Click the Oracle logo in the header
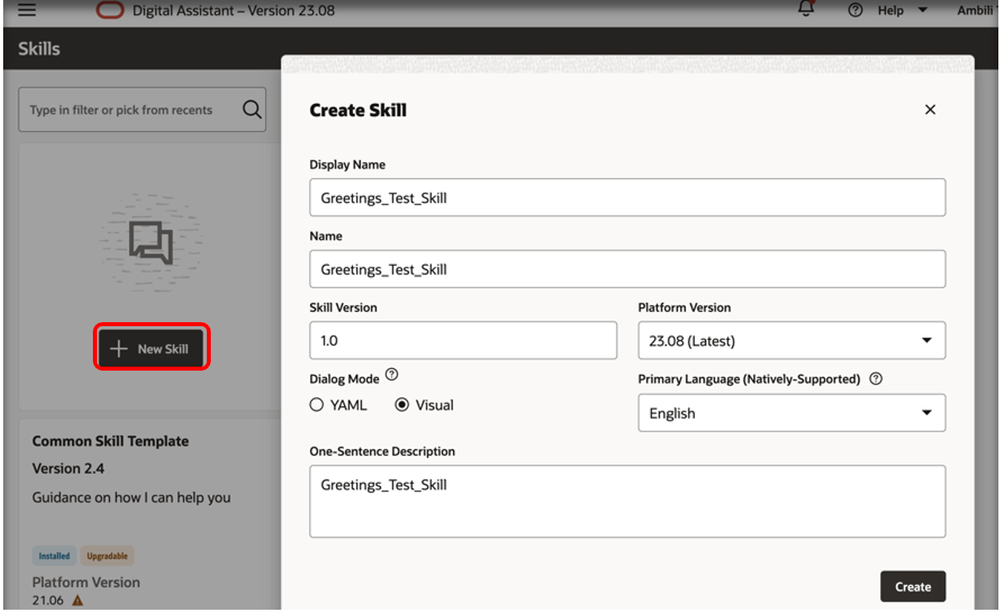 [110, 10]
